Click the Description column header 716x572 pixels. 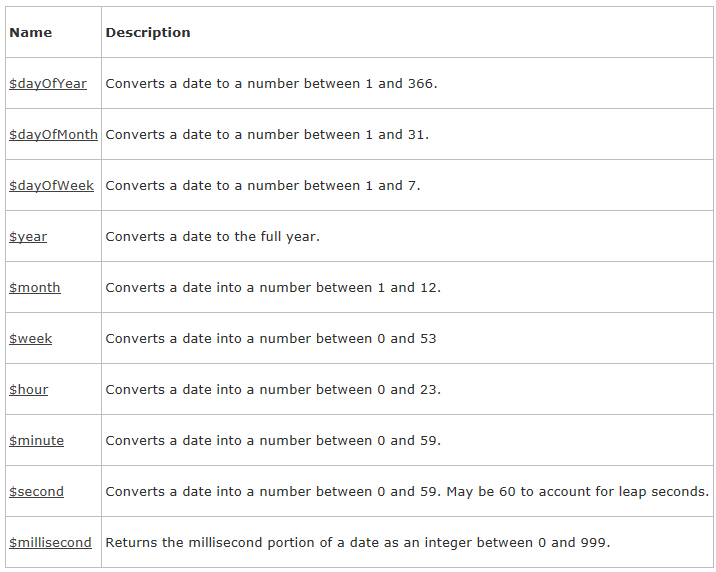(148, 33)
